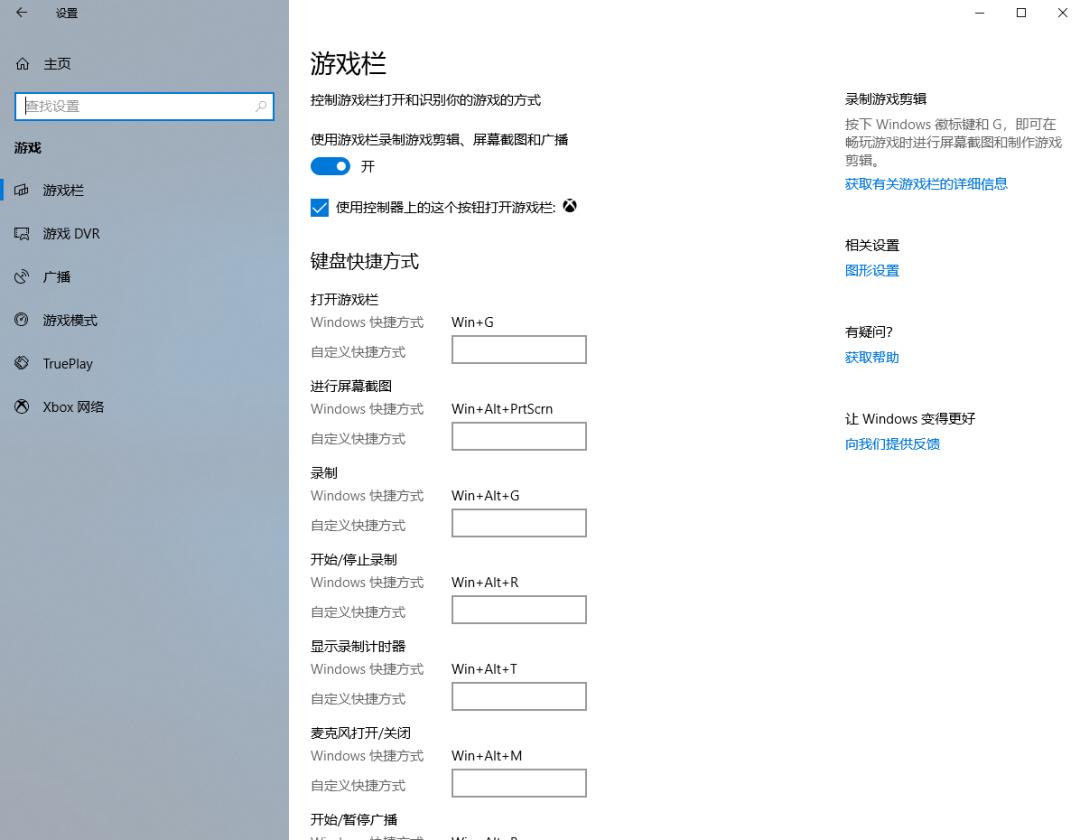Click the custom shortcut field for 进行屏幕截图
Screen dimensions: 1080x840
(518, 436)
